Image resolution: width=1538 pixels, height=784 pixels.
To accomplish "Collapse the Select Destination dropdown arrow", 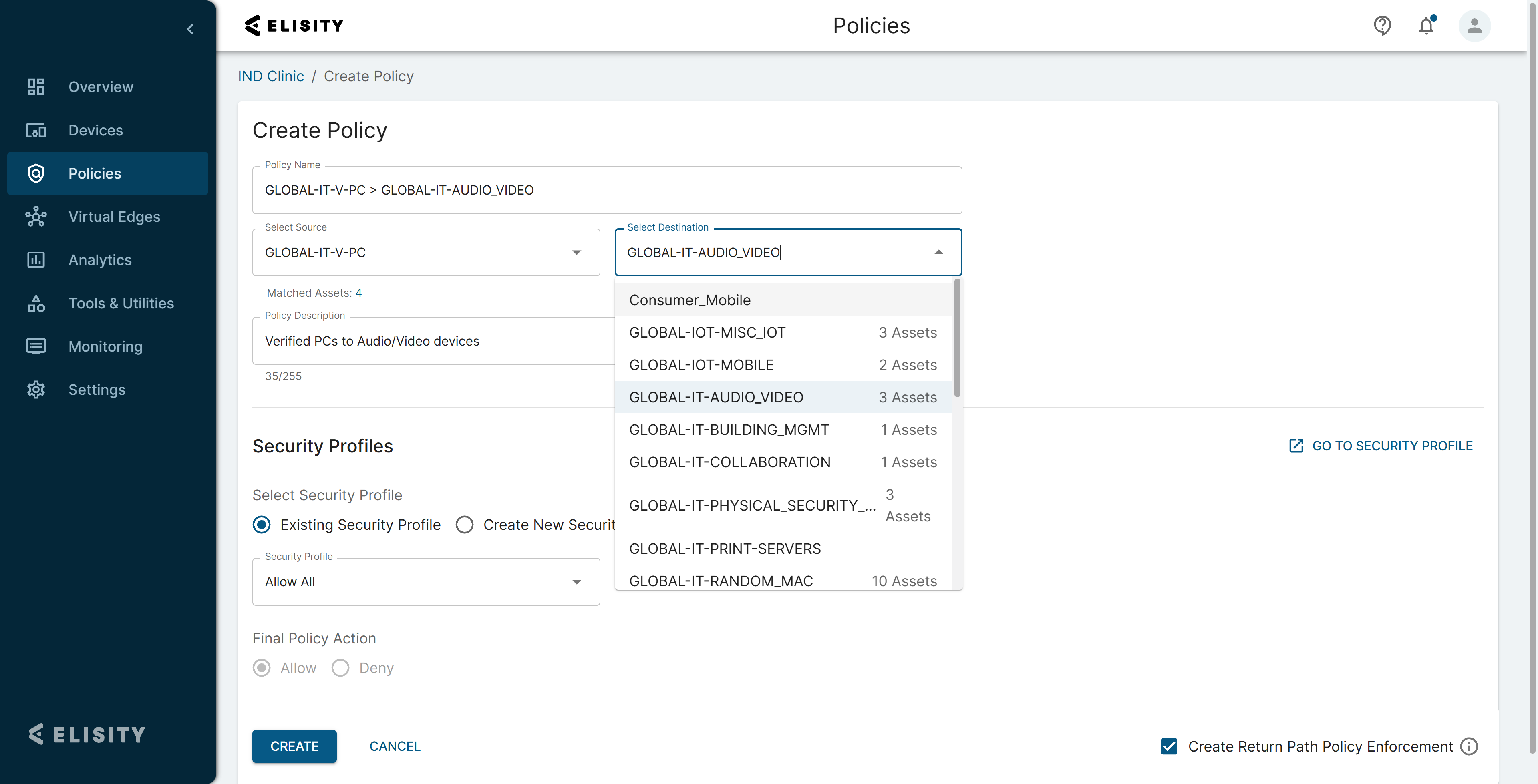I will click(938, 253).
